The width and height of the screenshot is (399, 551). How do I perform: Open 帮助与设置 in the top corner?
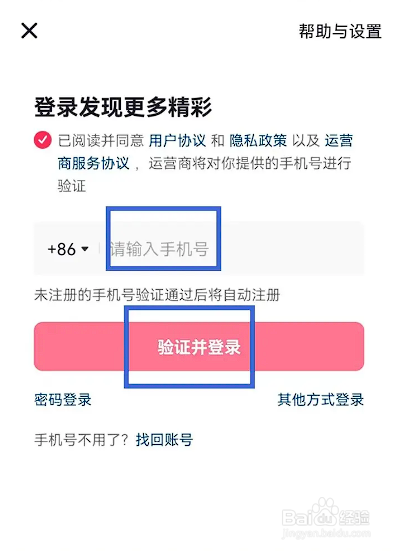(x=340, y=31)
